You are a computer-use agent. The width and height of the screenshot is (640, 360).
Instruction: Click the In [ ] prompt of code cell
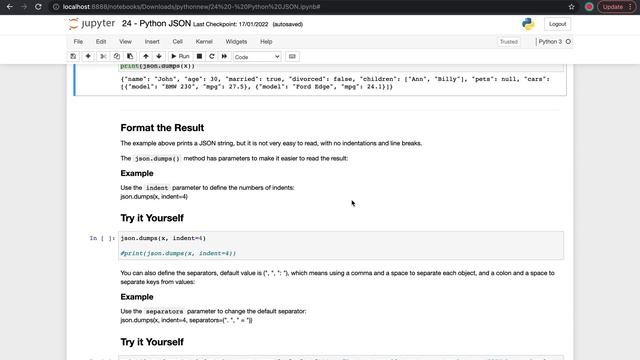coord(102,238)
